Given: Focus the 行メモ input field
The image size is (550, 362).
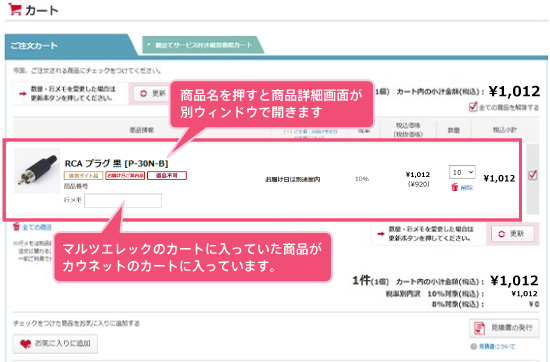Looking at the screenshot, I should point(123,201).
